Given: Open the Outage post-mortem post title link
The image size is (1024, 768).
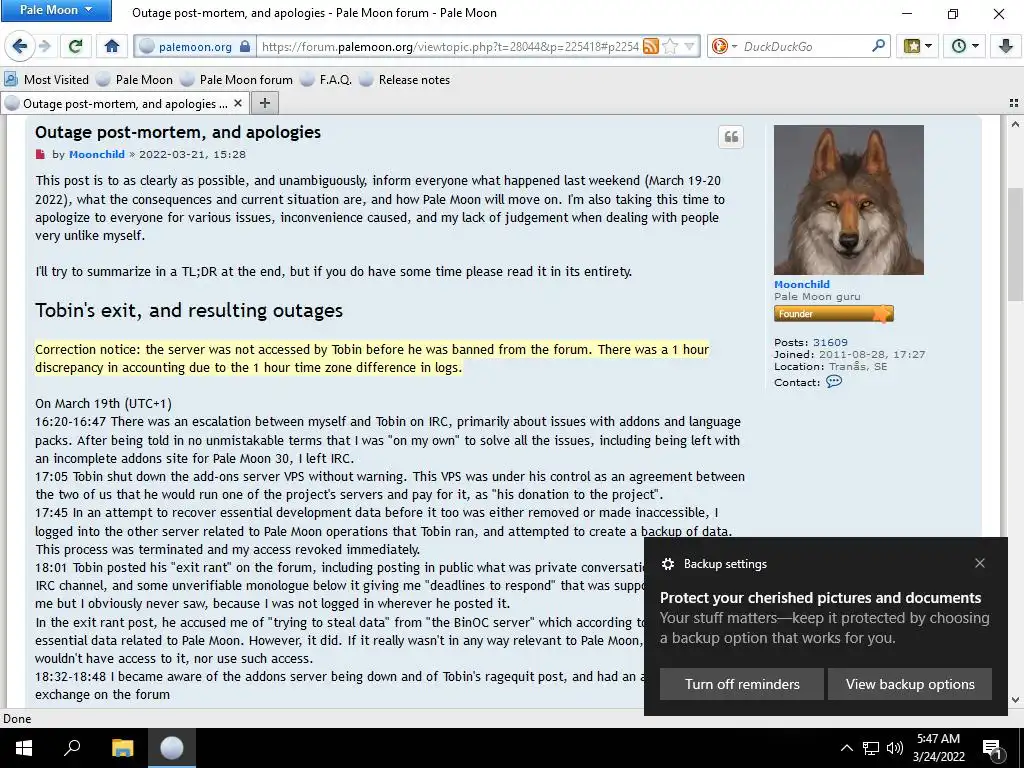Looking at the screenshot, I should [x=178, y=132].
